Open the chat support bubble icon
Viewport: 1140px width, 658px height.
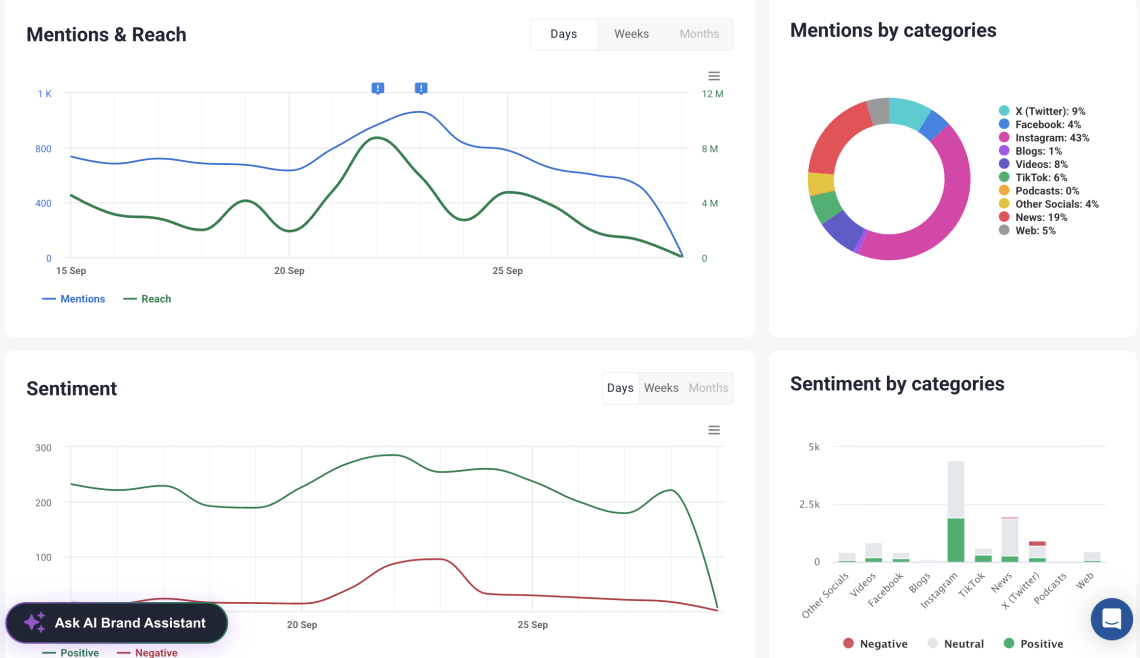(x=1111, y=619)
